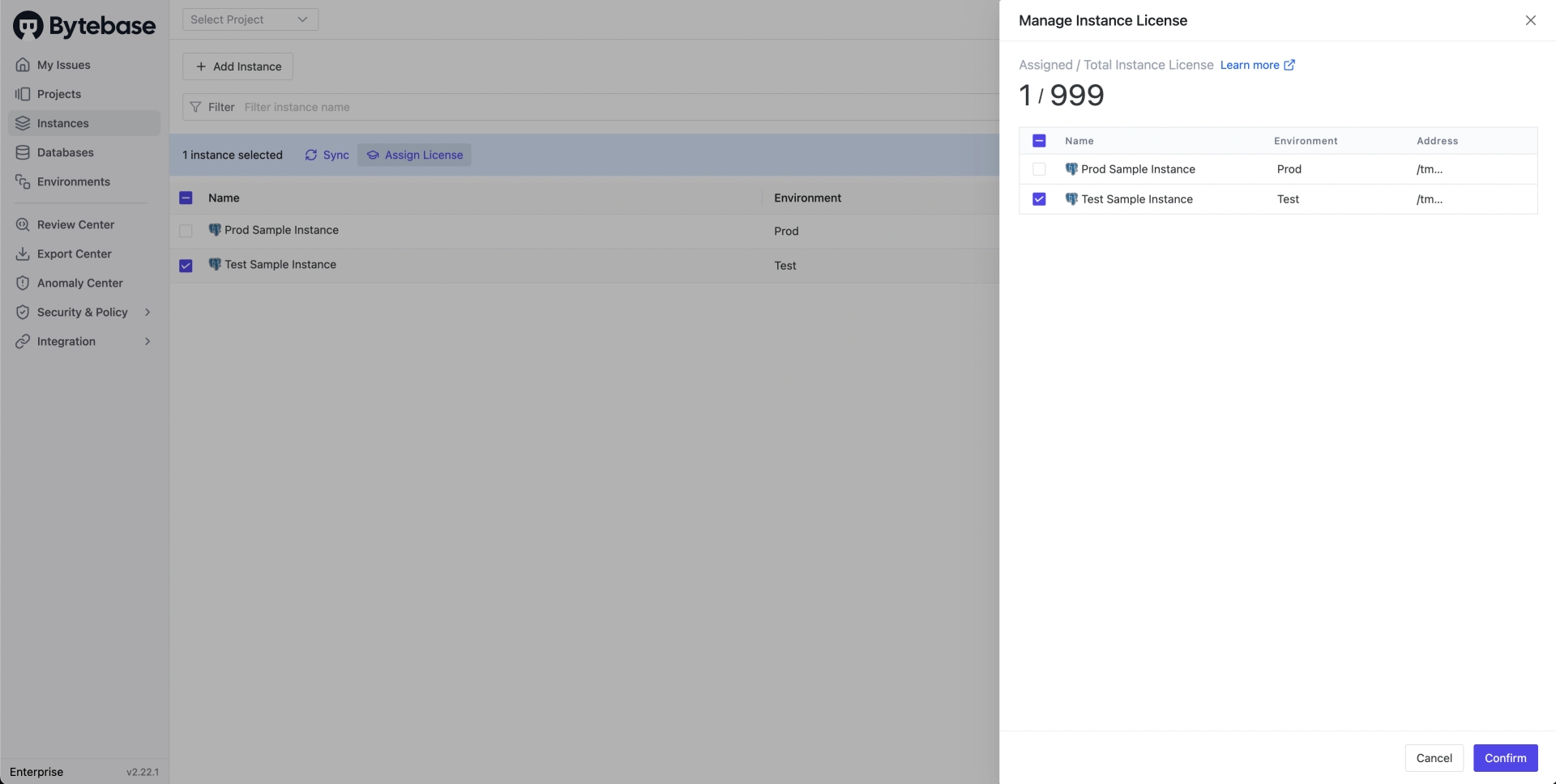Click Test Sample Instance name in main table
The height and width of the screenshot is (784, 1556).
click(x=280, y=264)
